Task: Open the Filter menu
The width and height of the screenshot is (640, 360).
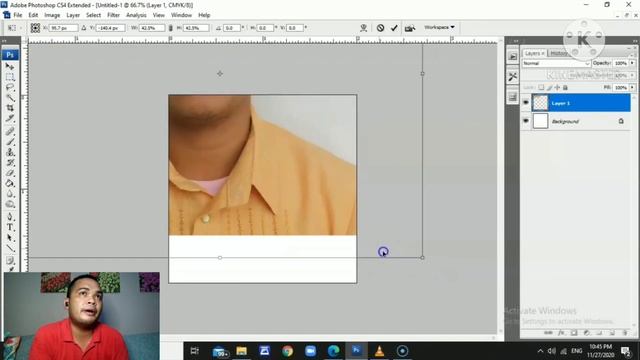Action: click(x=113, y=15)
